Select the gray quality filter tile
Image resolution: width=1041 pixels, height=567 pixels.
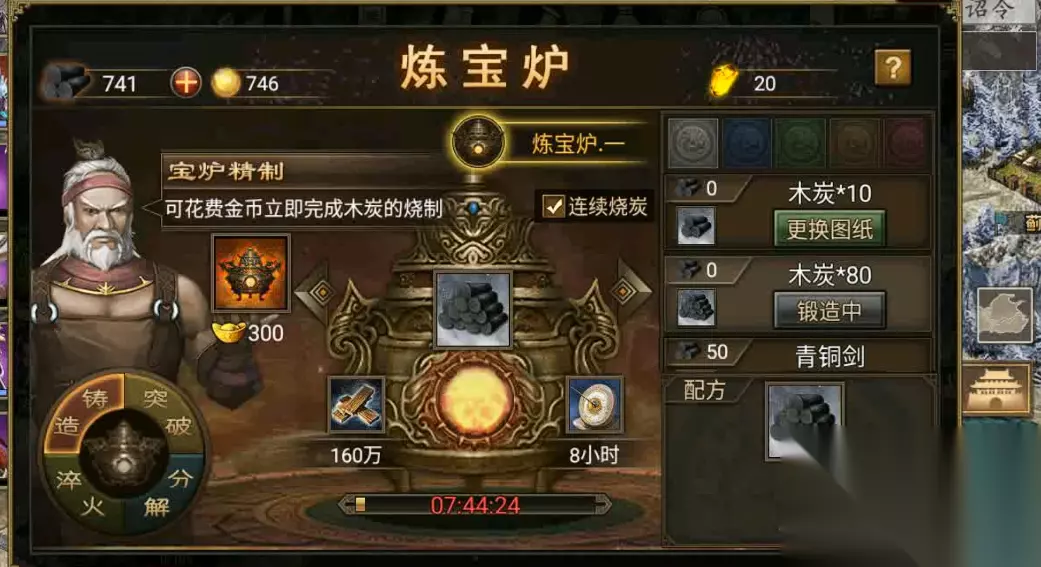(x=692, y=143)
